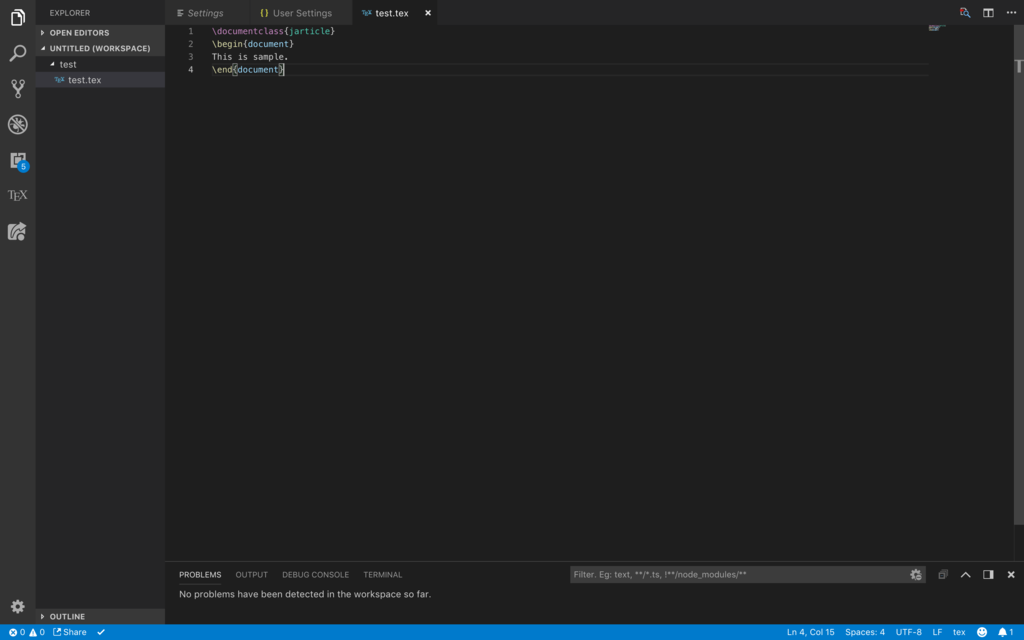The image size is (1024, 640).
Task: Click the \documentclass{jarticle} code line
Action: (273, 31)
